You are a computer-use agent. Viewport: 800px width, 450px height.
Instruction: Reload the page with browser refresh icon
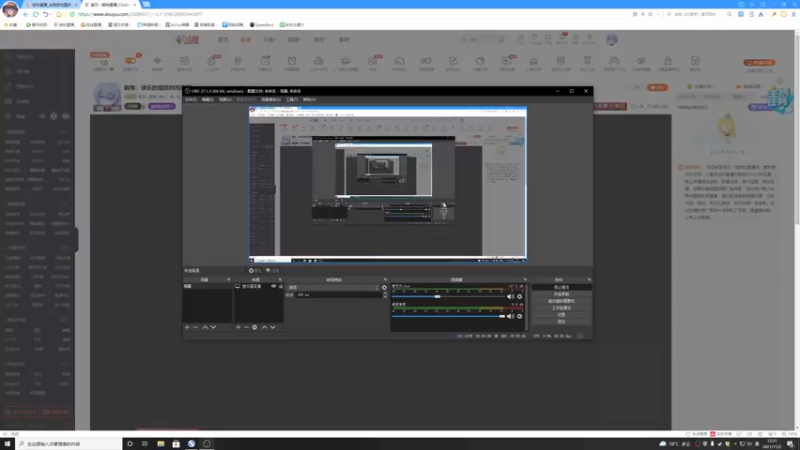36,14
